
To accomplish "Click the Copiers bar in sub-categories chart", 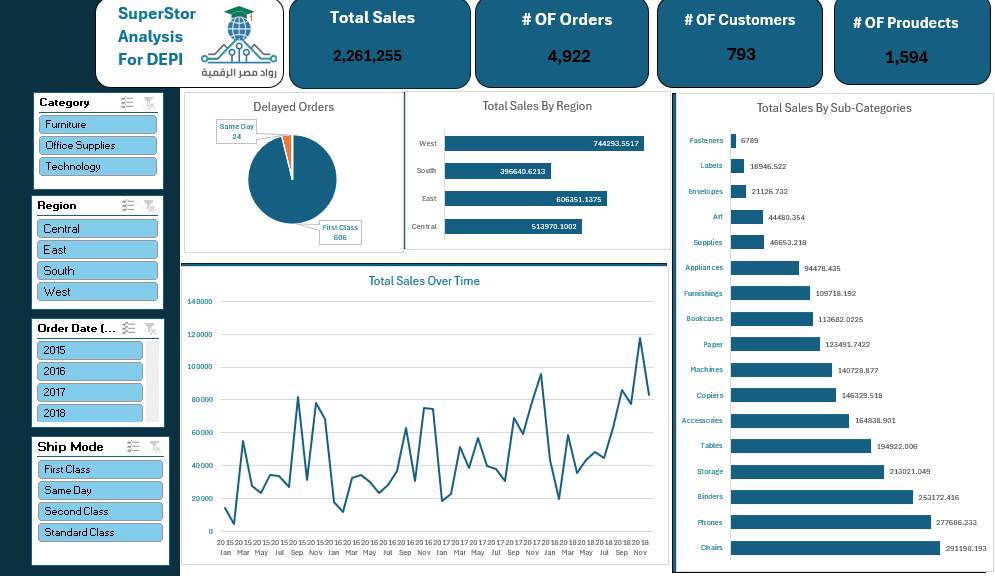I will click(x=784, y=395).
